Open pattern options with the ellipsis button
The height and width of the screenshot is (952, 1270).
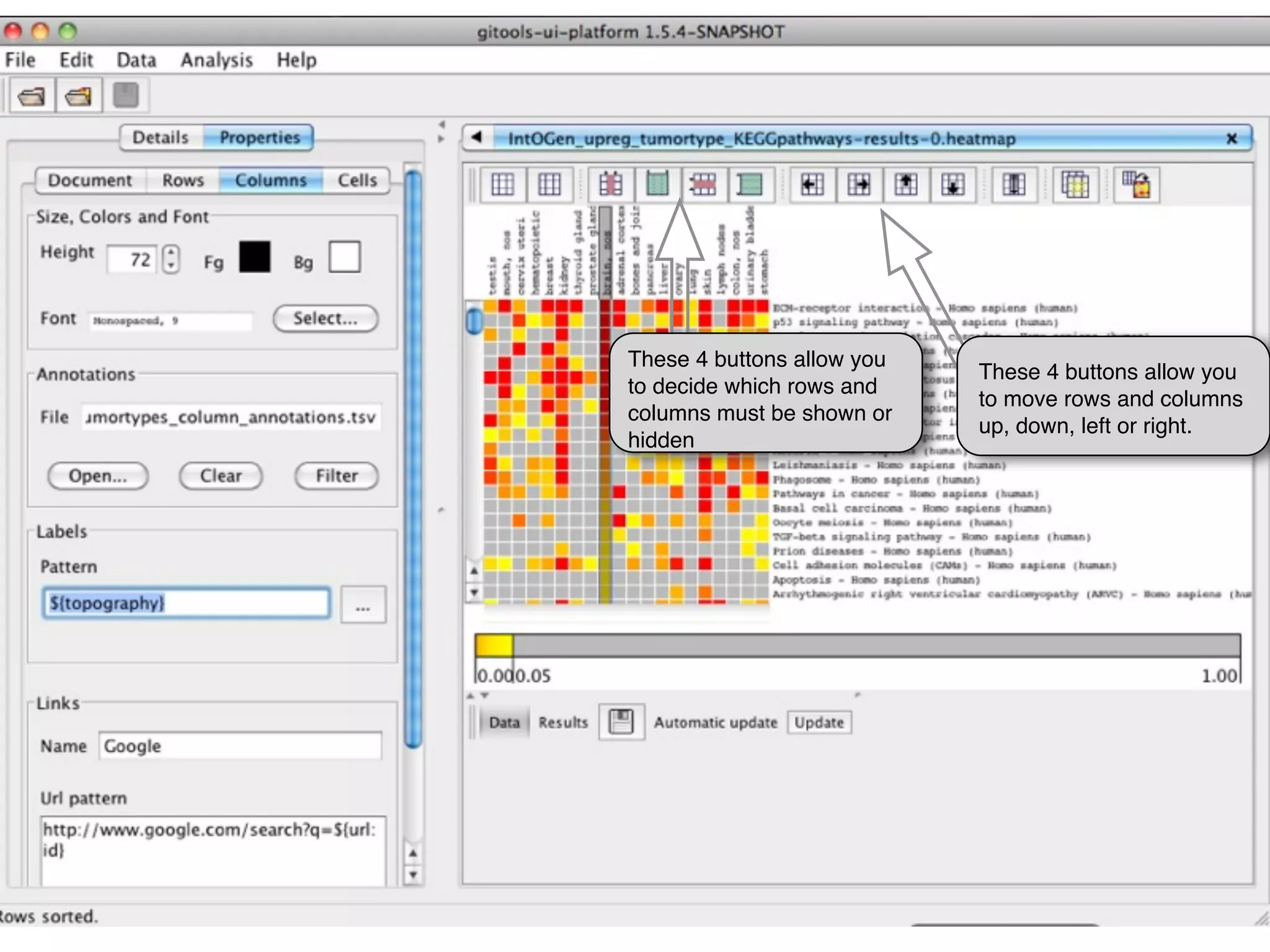(363, 604)
